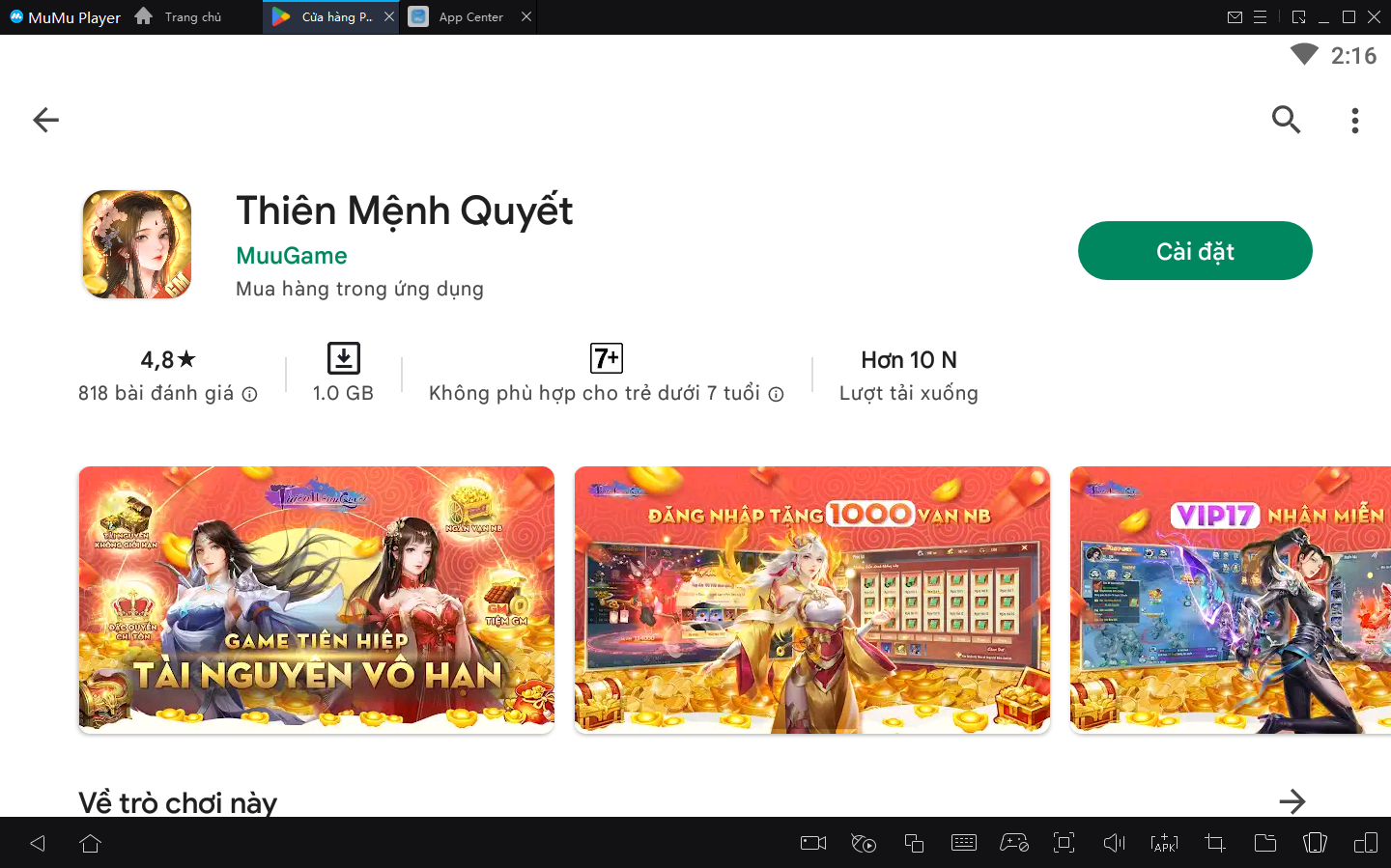Click the search magnifier icon
1391x868 pixels.
[1286, 120]
